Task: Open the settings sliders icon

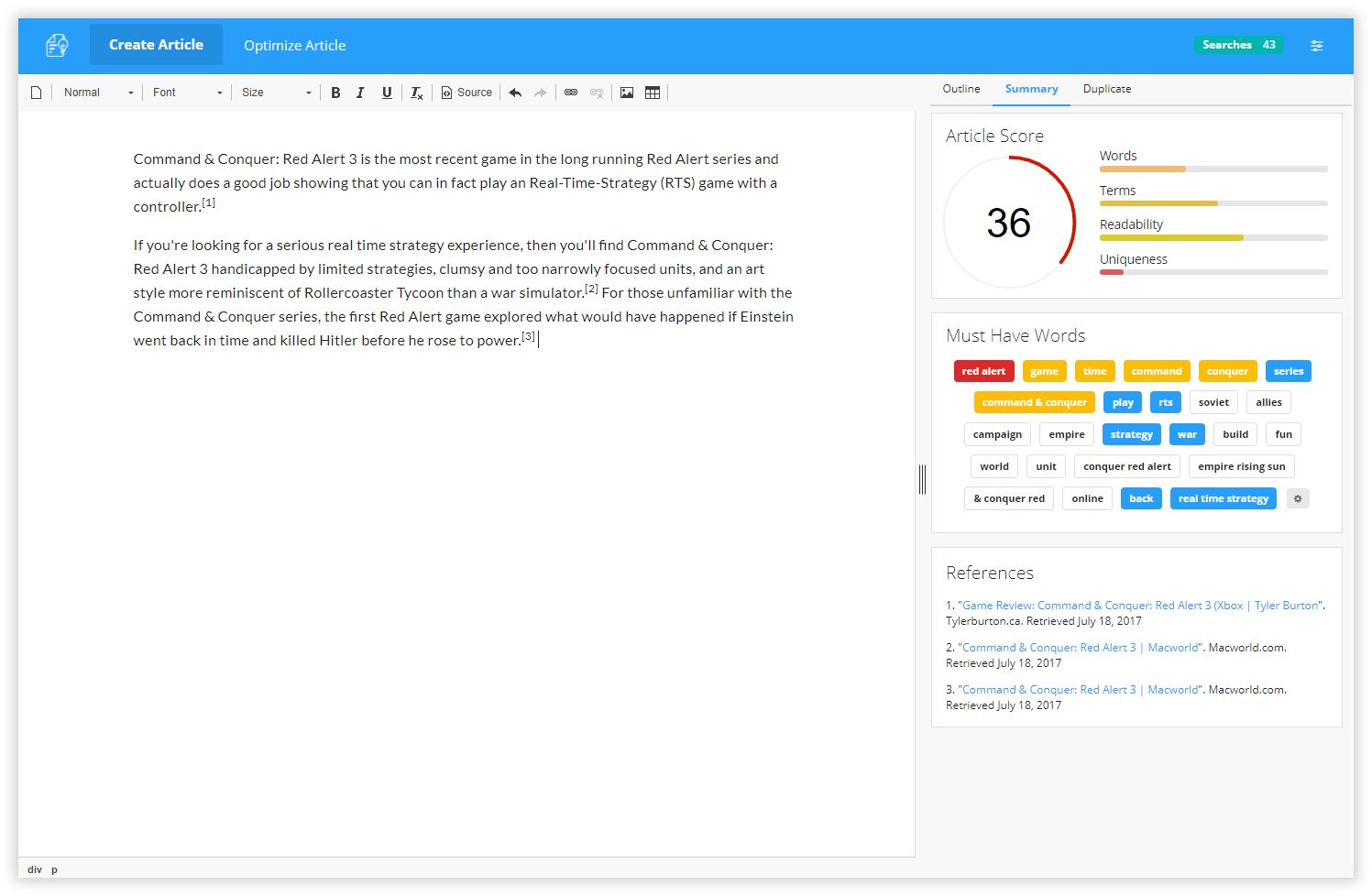Action: pos(1316,46)
